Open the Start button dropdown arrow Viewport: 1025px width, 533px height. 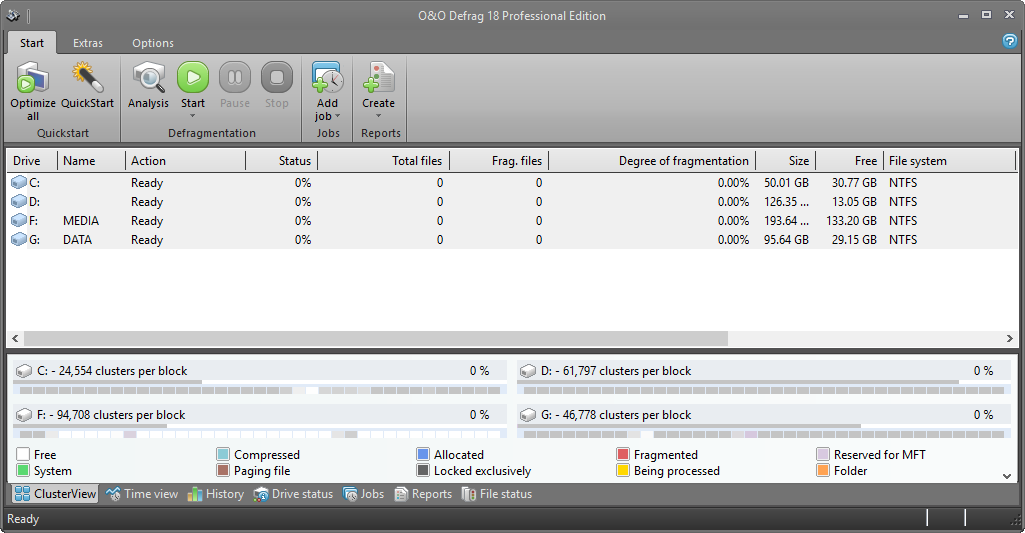point(193,116)
